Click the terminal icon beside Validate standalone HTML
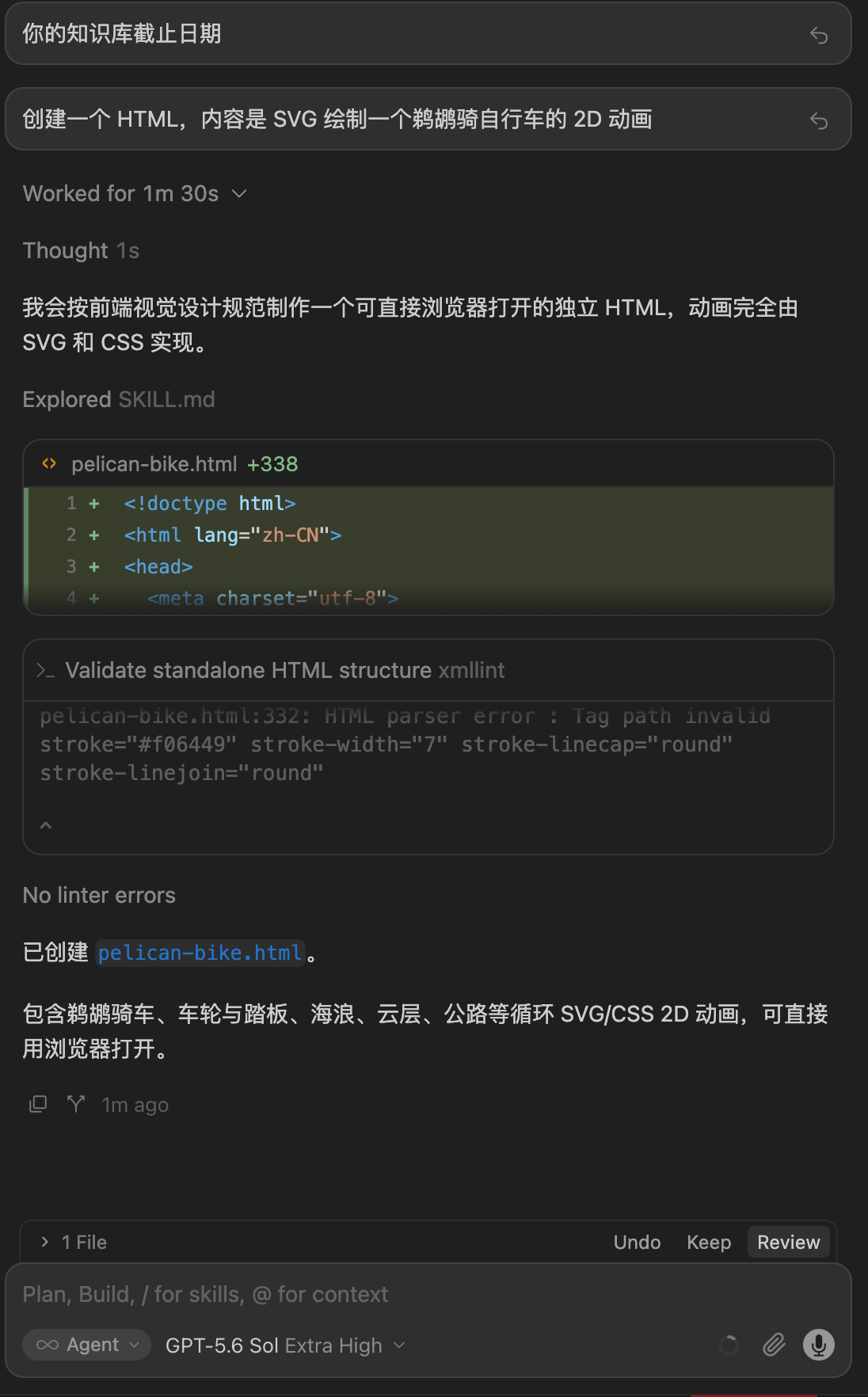The height and width of the screenshot is (1397, 868). click(x=46, y=671)
